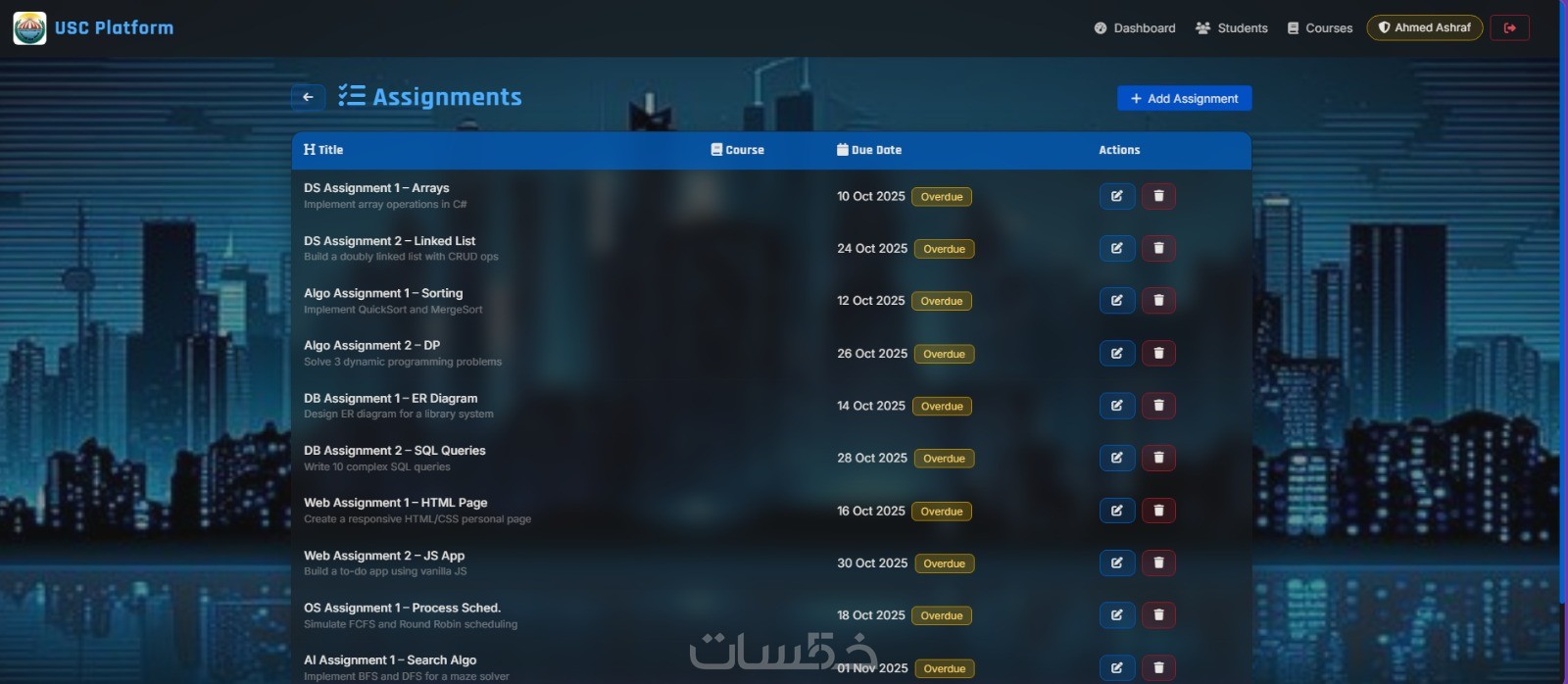Click the Due Date column header
Image resolution: width=1568 pixels, height=684 pixels.
869,150
